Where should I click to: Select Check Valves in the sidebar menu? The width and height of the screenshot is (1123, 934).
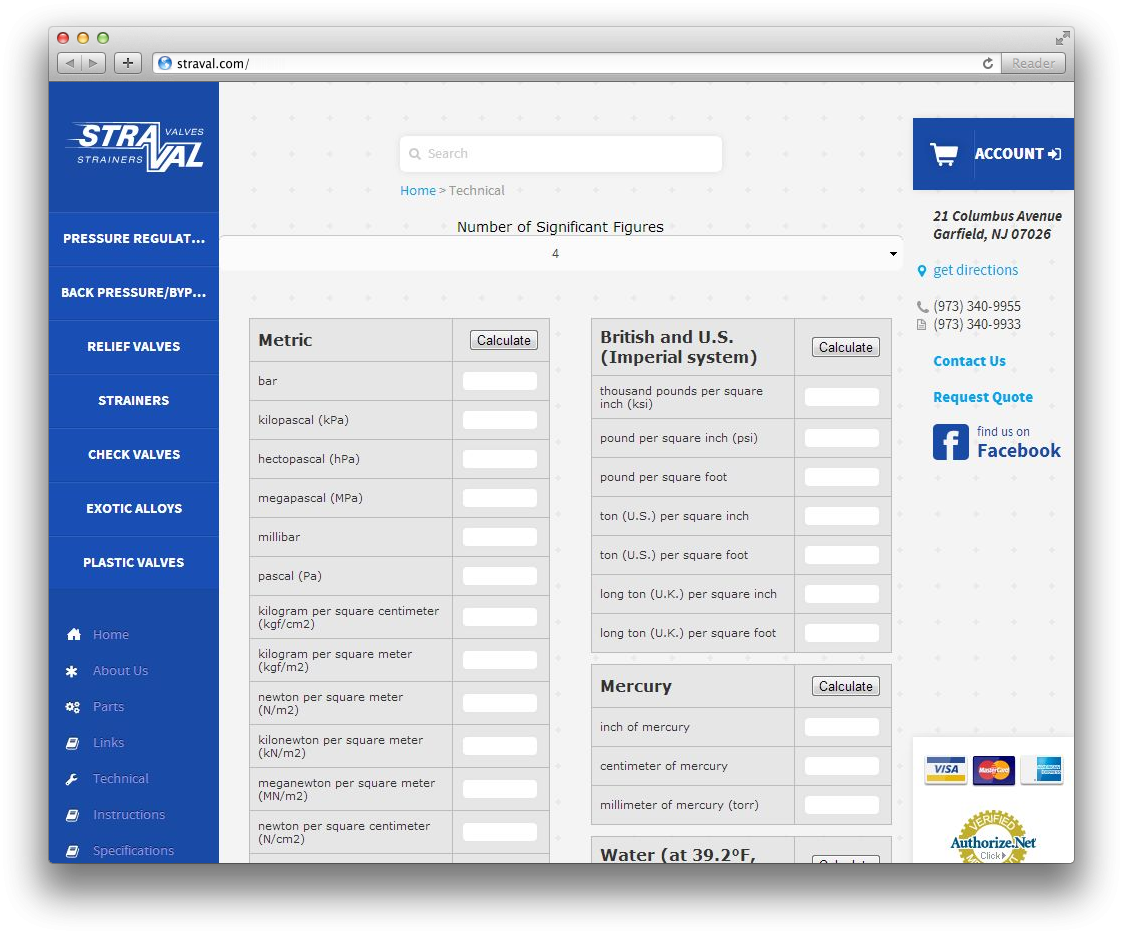[134, 455]
